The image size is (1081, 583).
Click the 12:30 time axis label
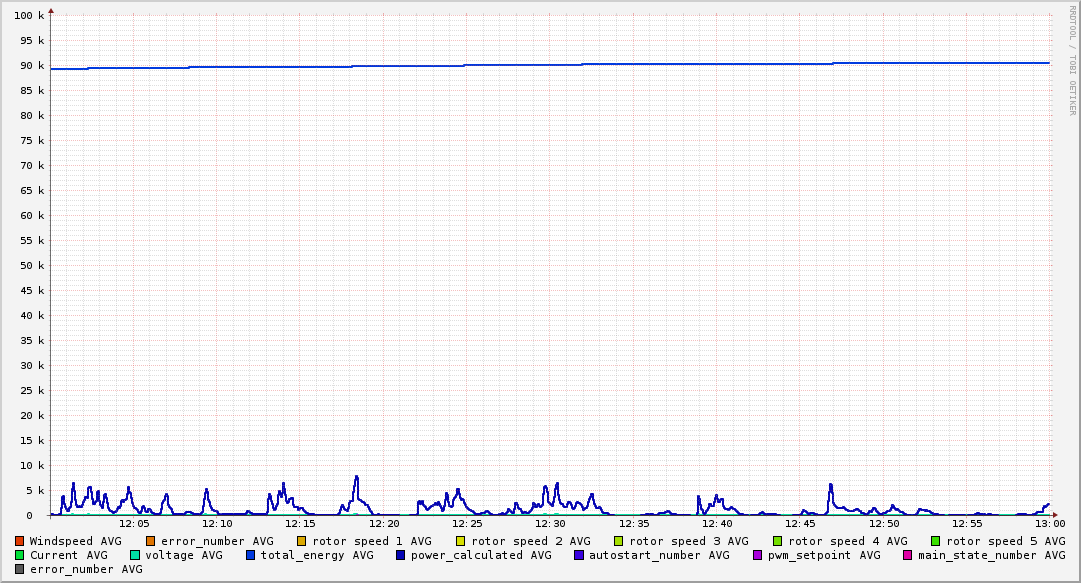pos(550,523)
